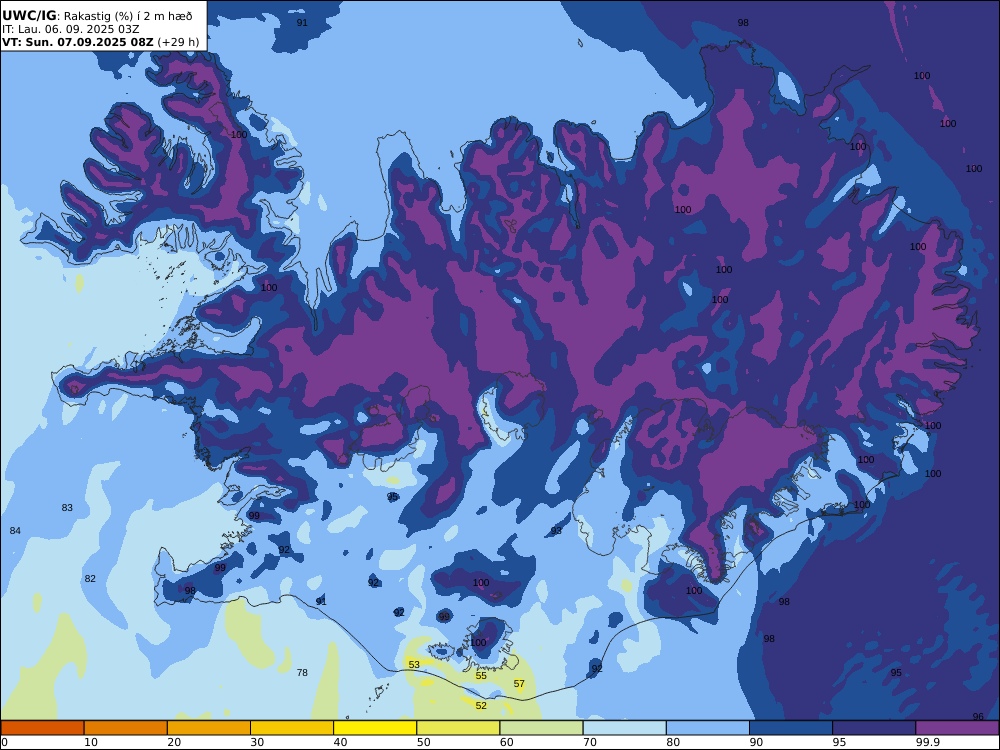Click the purple legend swatch above 99.9
1000x750 pixels.
[957, 728]
